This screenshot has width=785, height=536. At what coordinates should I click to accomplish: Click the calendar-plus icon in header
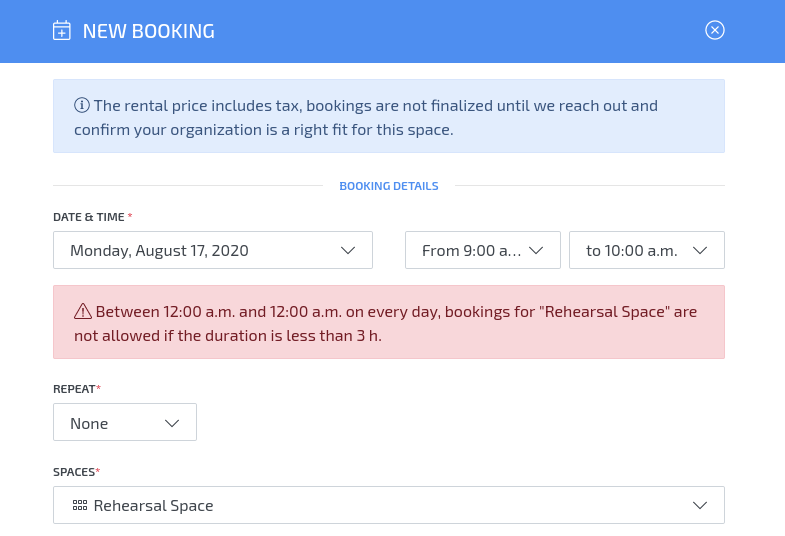[x=62, y=31]
